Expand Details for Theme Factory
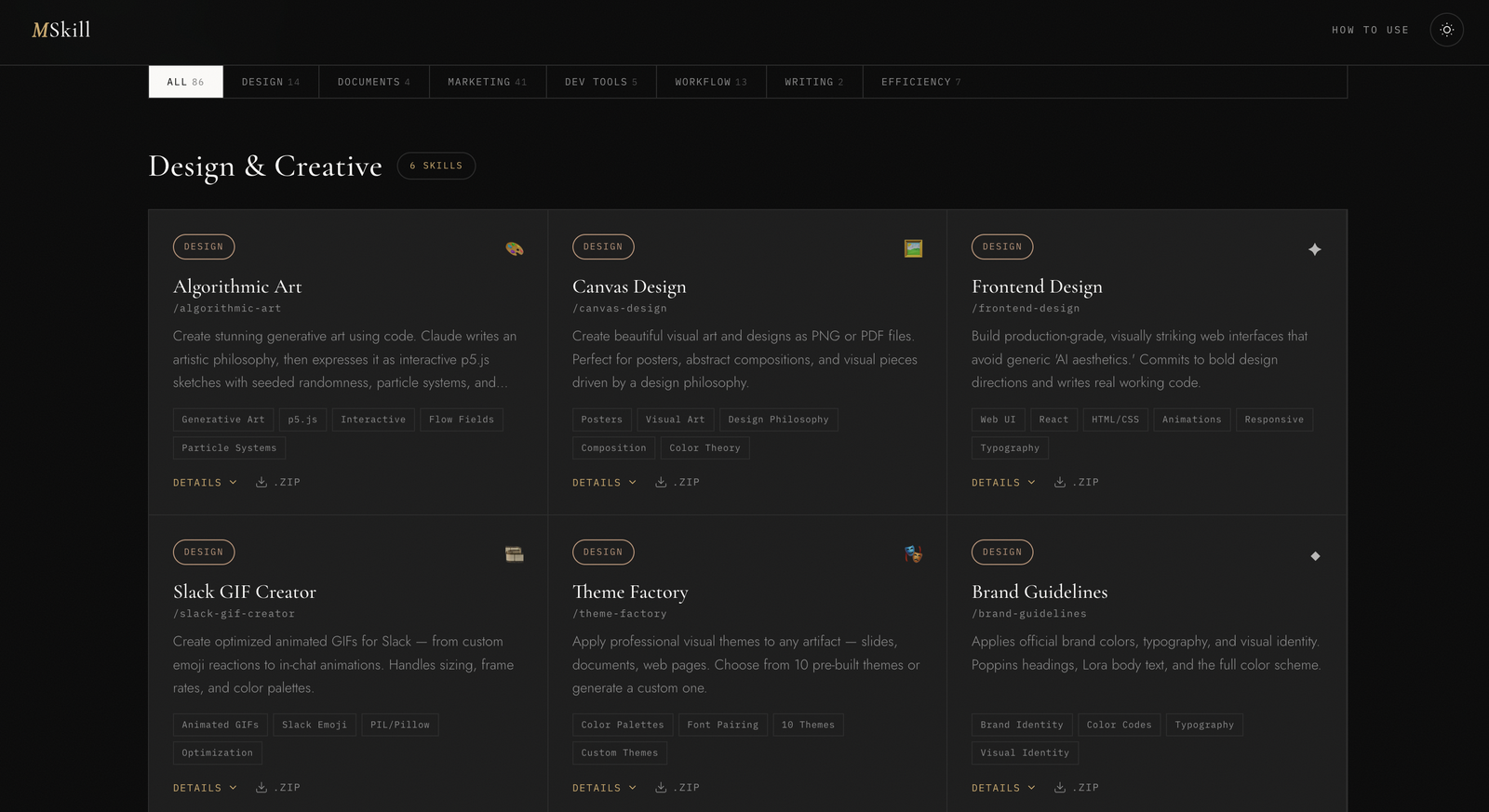 click(x=604, y=788)
